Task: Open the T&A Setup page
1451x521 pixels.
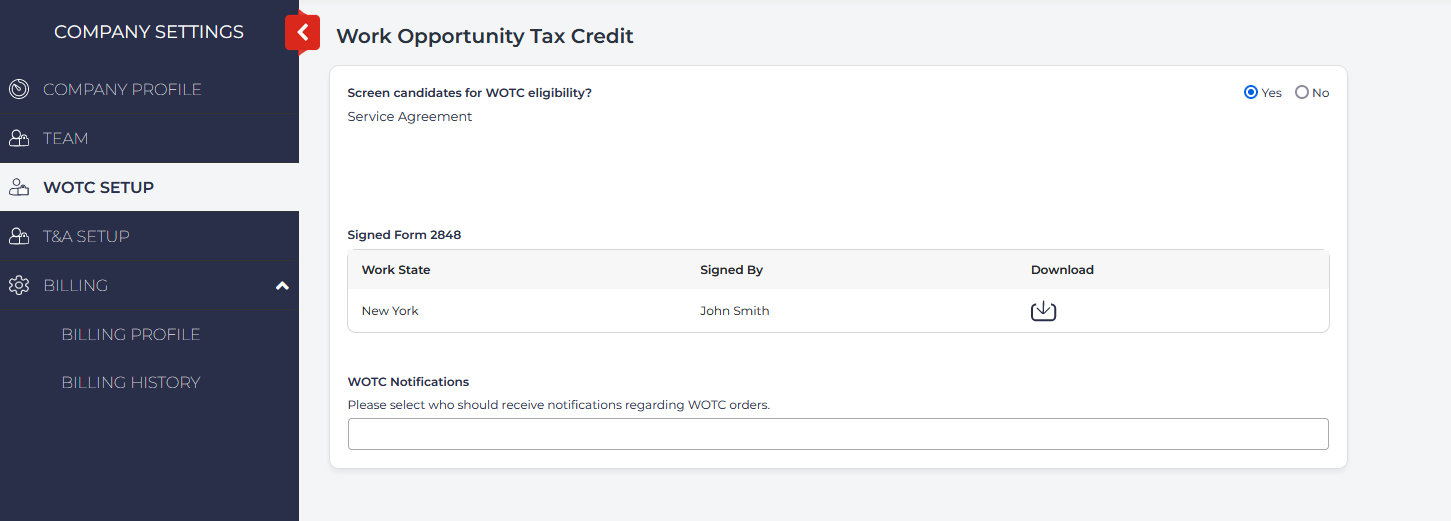Action: coord(86,236)
